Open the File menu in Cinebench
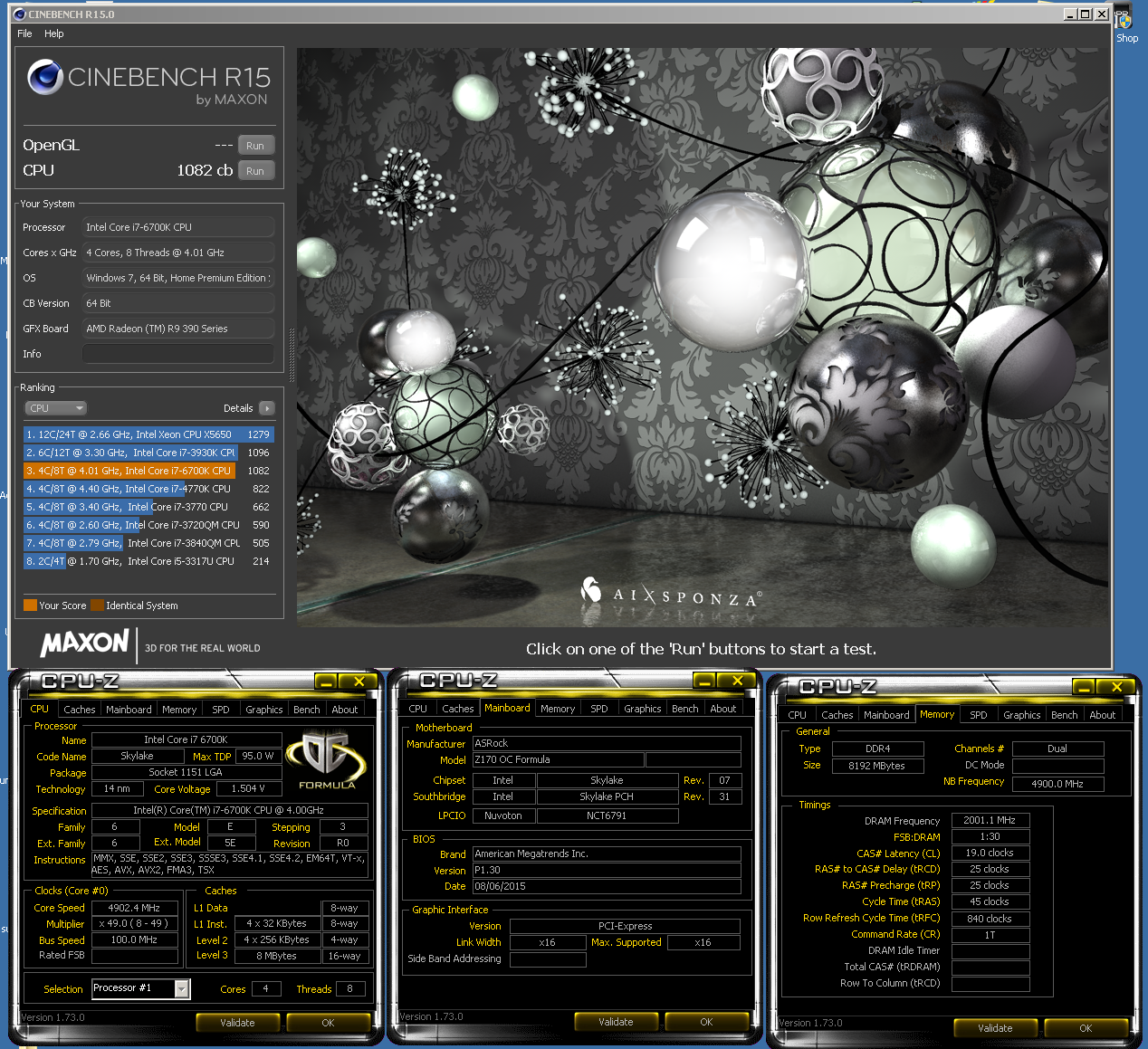1148x1049 pixels. click(24, 33)
